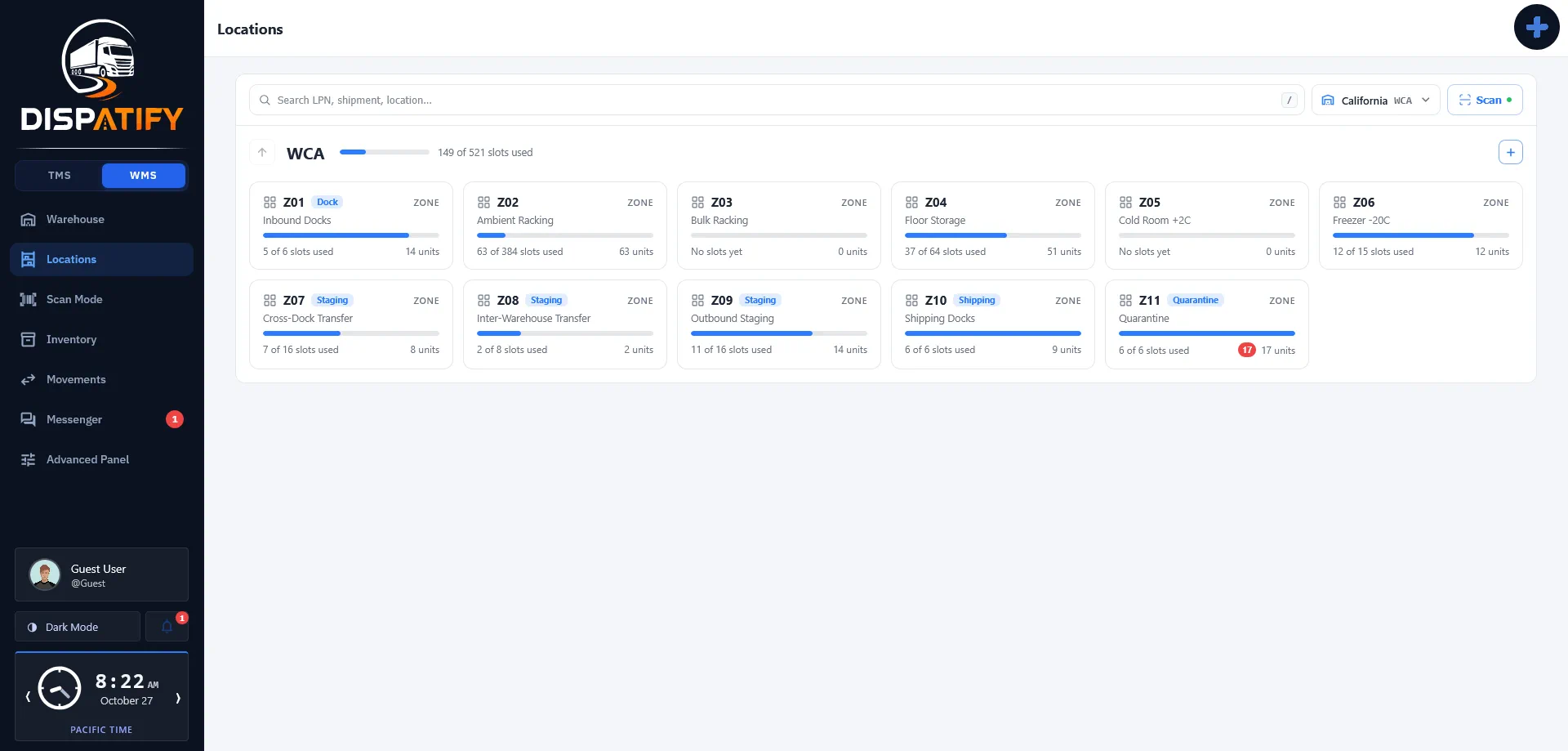Go to previous time with left chevron
Viewport: 1568px width, 751px height.
28,697
